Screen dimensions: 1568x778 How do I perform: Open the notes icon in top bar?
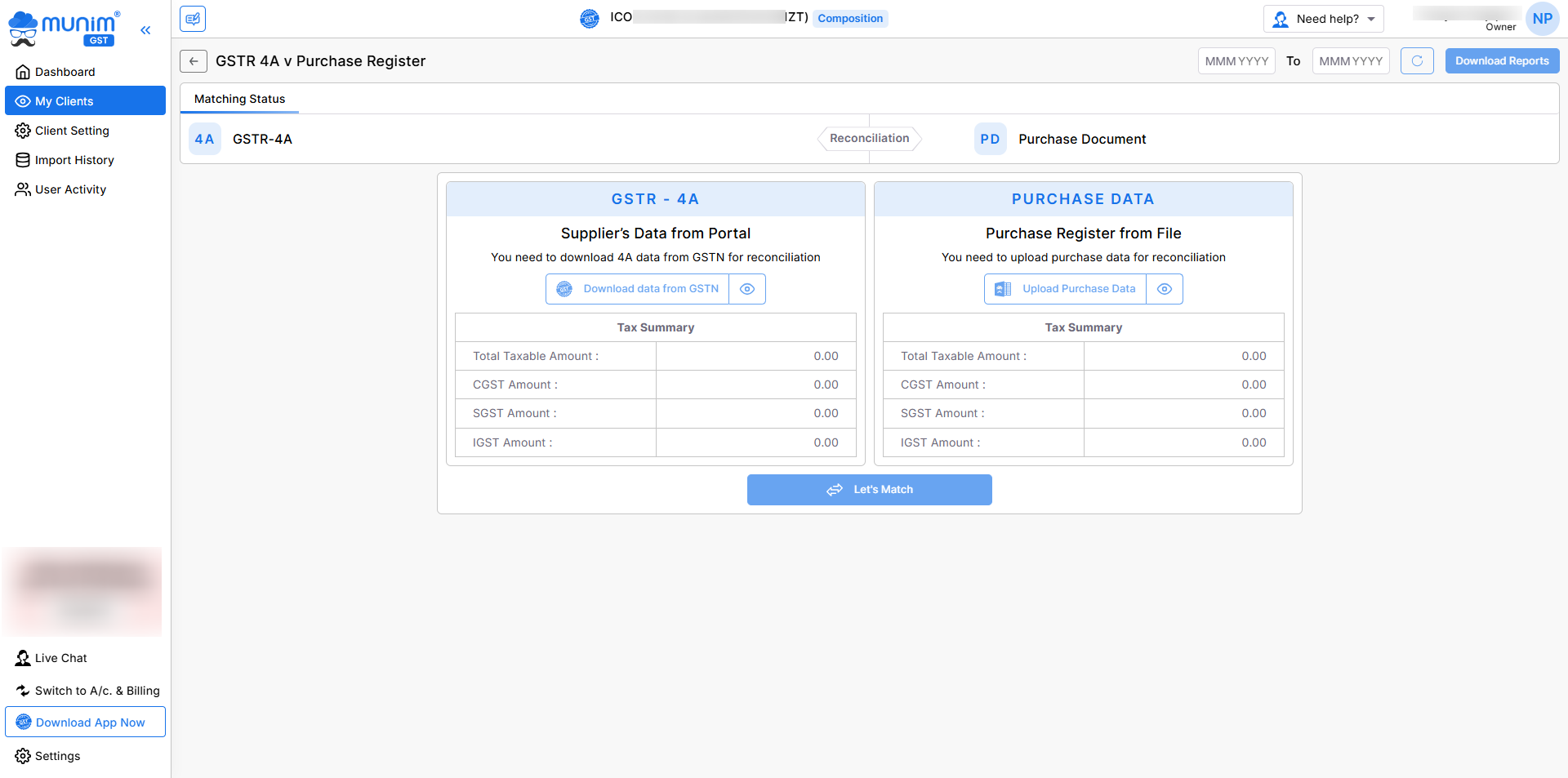193,19
